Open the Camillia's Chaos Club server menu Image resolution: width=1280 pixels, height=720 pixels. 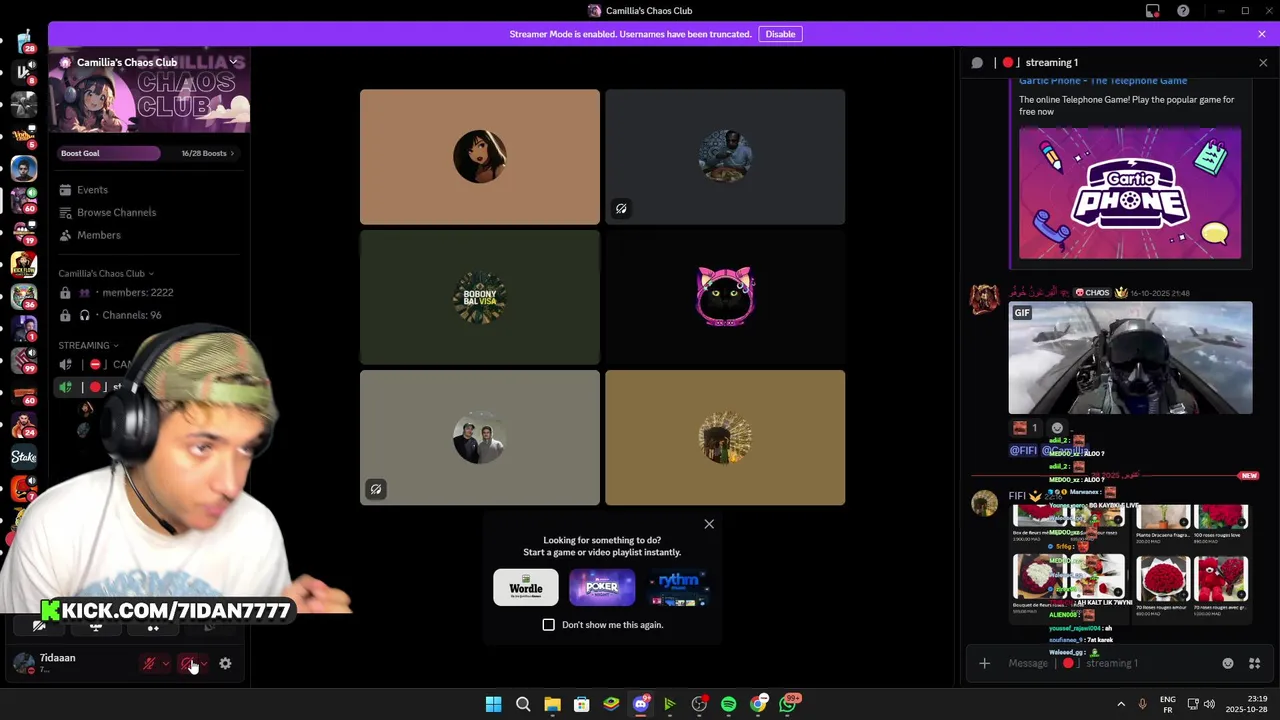click(150, 62)
